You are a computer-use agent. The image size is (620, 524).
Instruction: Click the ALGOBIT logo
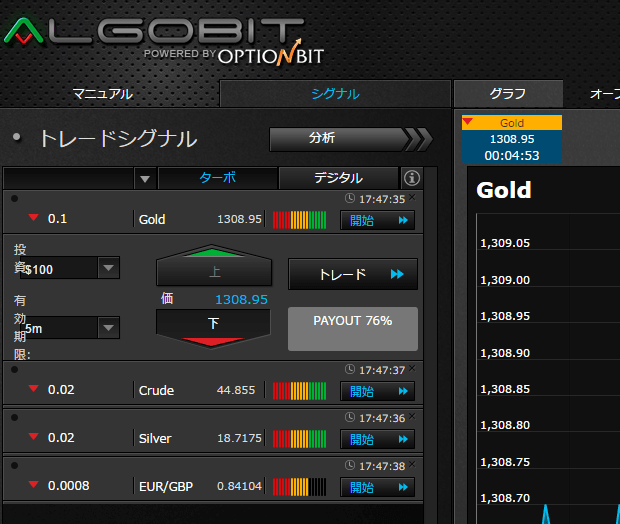coord(154,31)
